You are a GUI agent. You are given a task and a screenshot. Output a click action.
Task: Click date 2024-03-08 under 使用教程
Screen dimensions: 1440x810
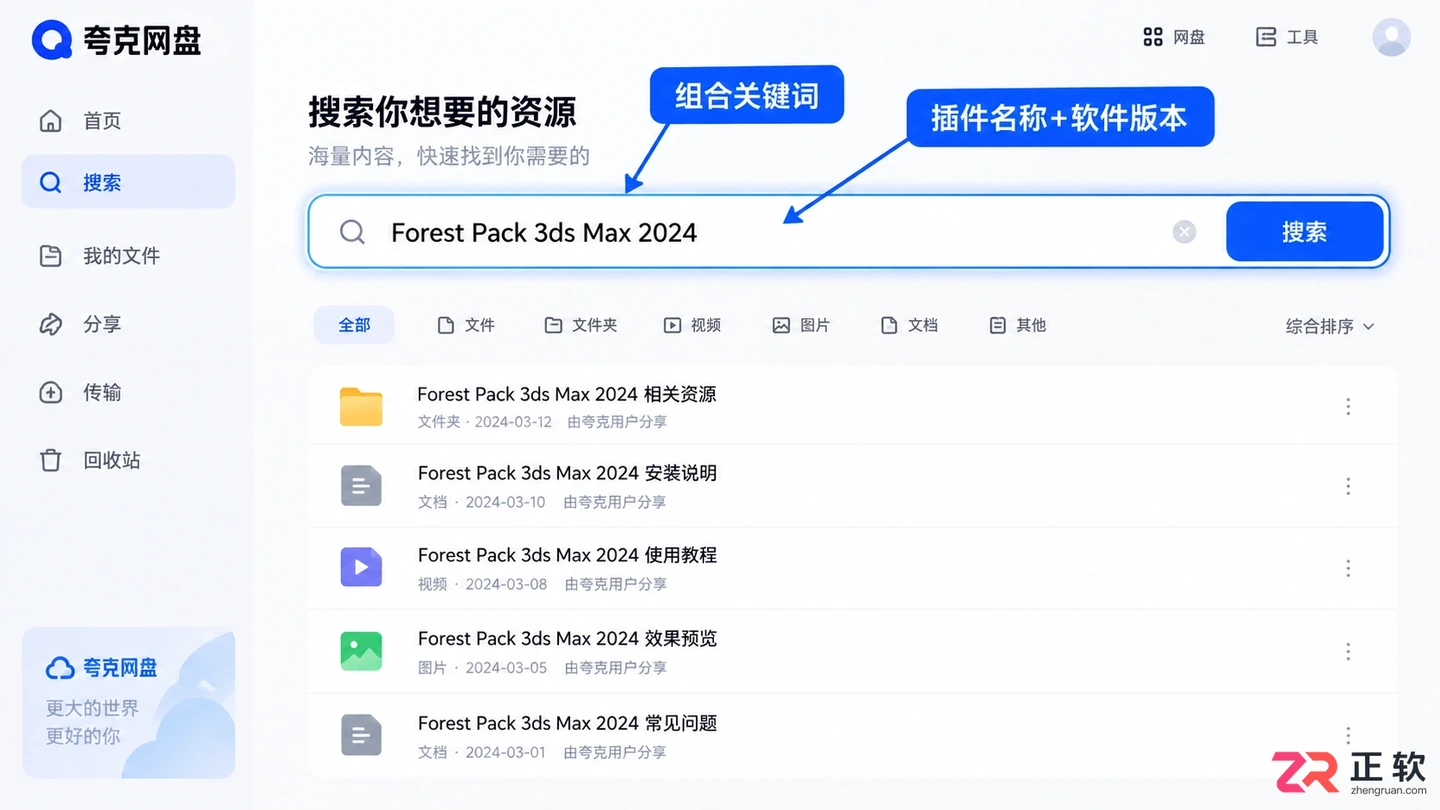[506, 584]
